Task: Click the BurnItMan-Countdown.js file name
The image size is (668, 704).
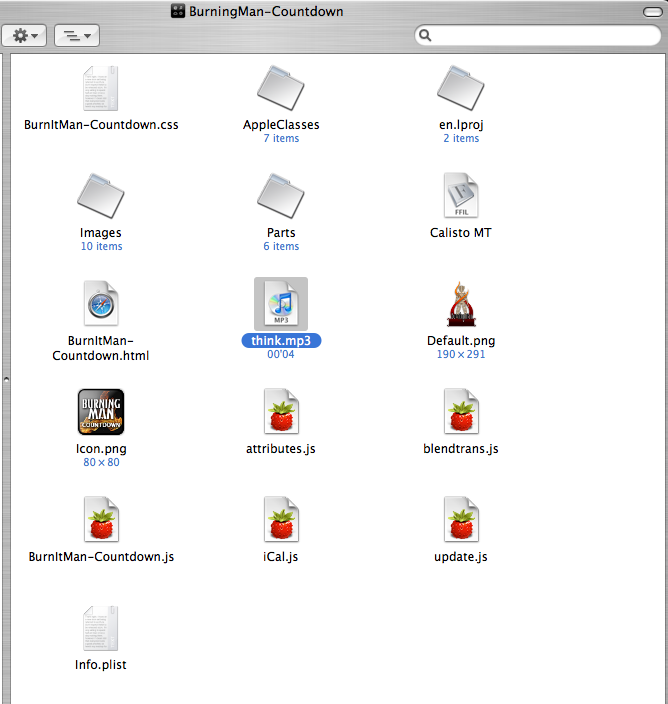Action: coord(101,557)
